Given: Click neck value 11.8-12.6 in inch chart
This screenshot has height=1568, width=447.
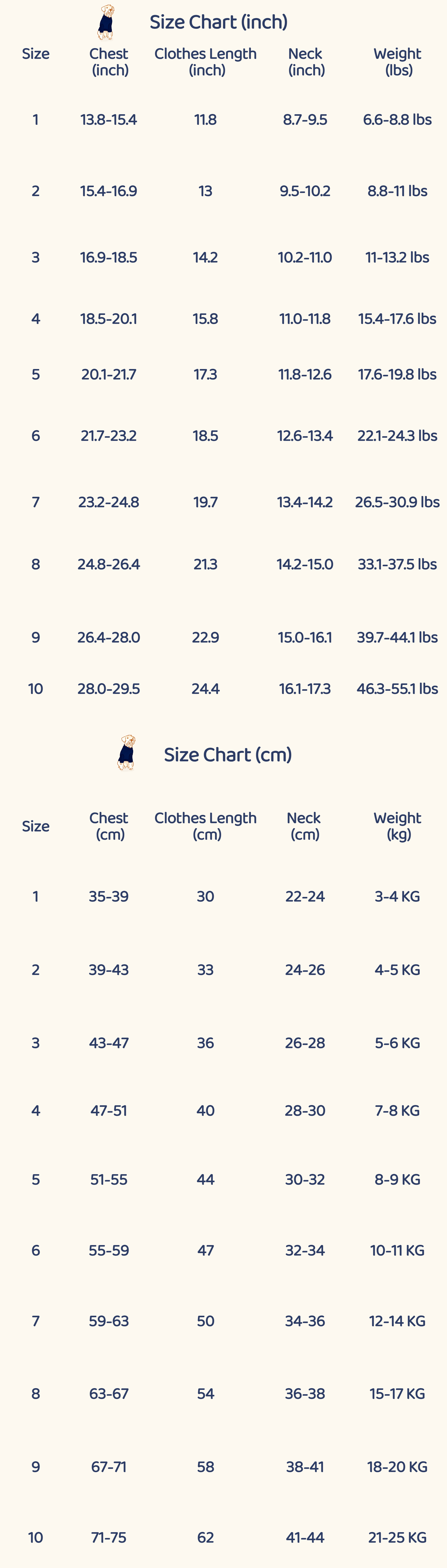Looking at the screenshot, I should click(305, 374).
